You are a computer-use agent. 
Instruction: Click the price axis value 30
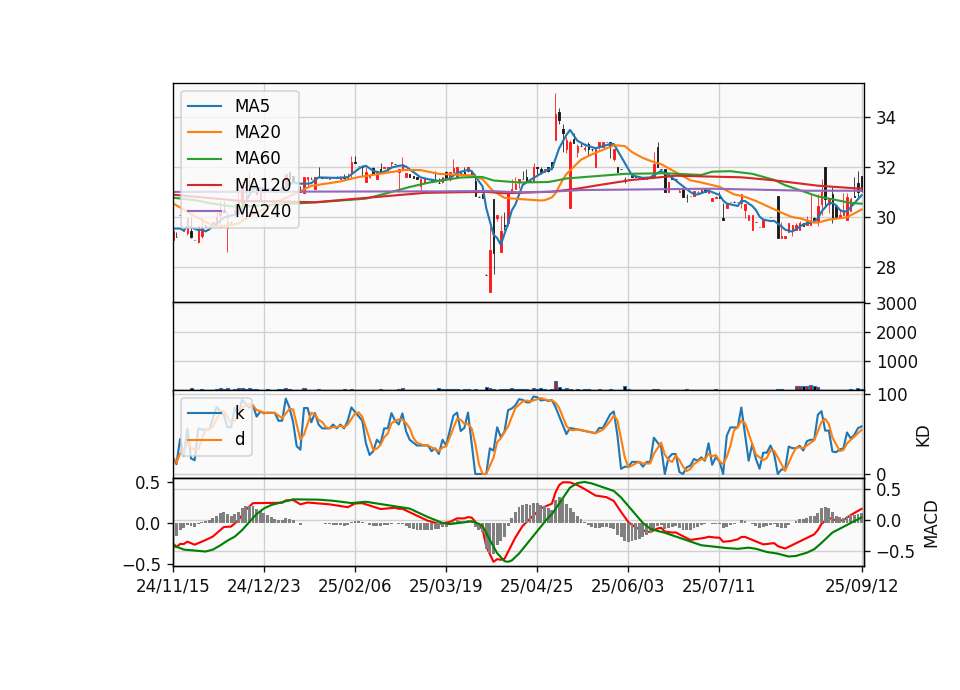885,218
